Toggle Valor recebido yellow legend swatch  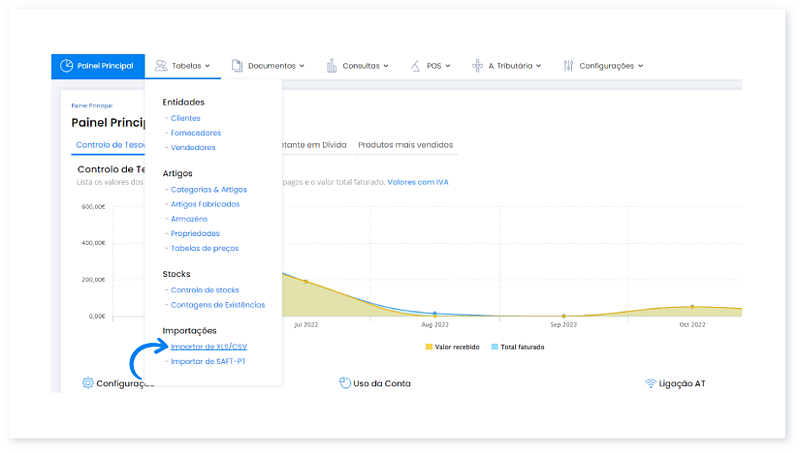pos(429,347)
